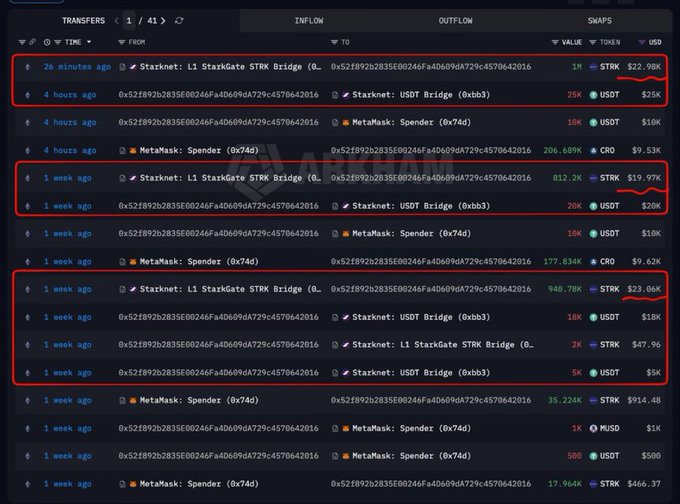Open sender address in the 2K STRK row
The height and width of the screenshot is (504, 680).
tap(218, 345)
